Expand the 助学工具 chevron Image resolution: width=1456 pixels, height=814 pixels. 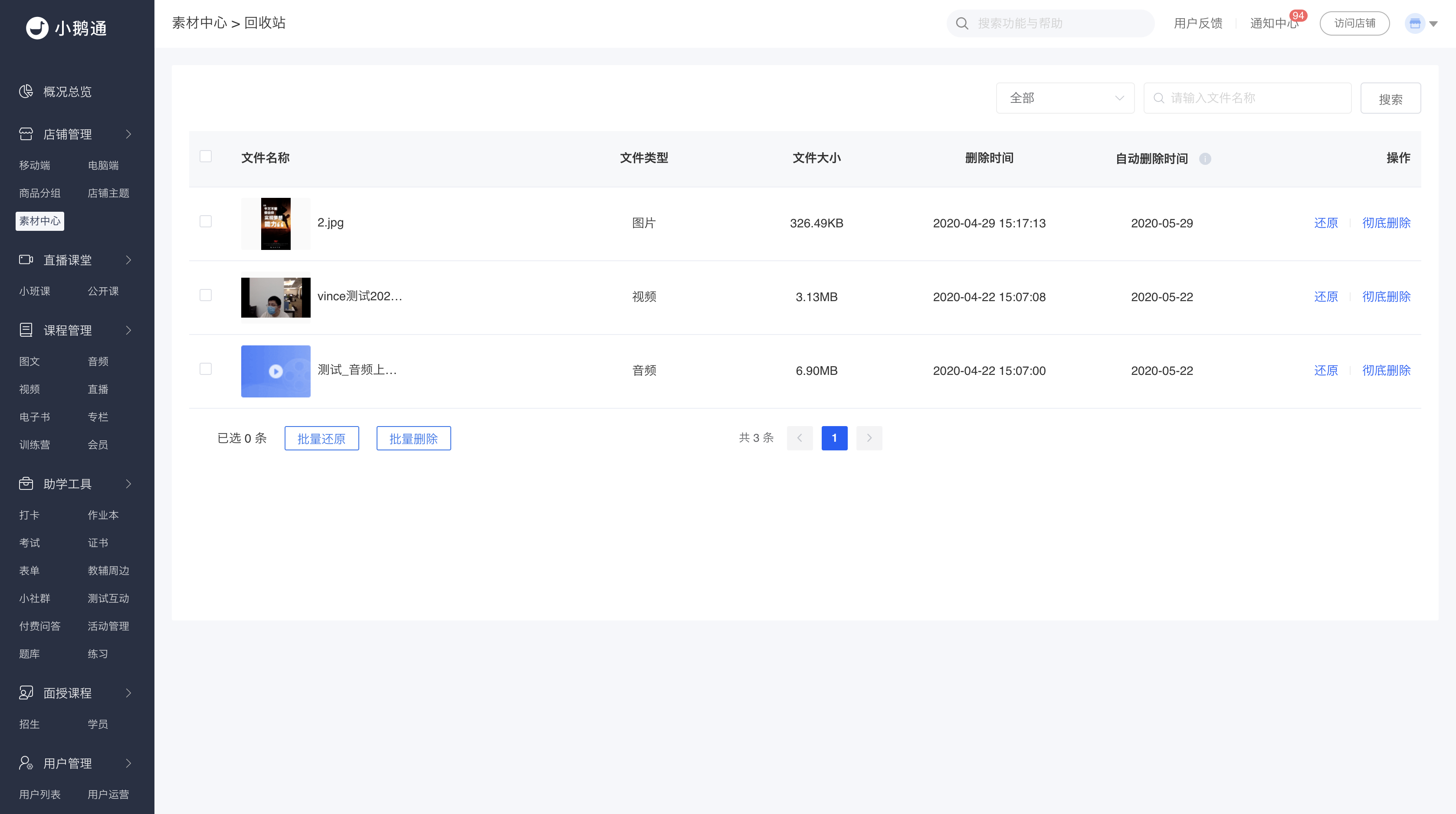129,484
